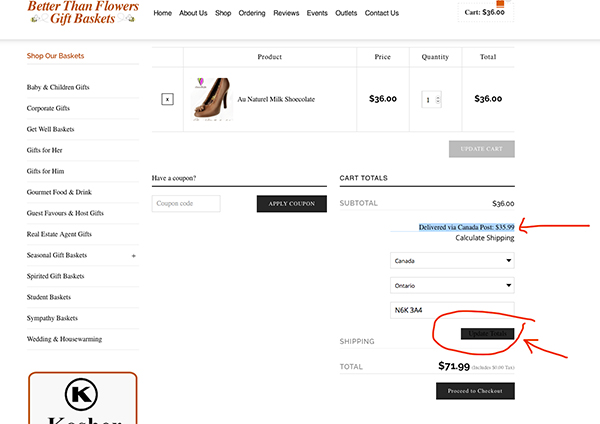Screen dimensions: 600x424
Task: Open the Ontario province dropdown
Action: [x=452, y=285]
